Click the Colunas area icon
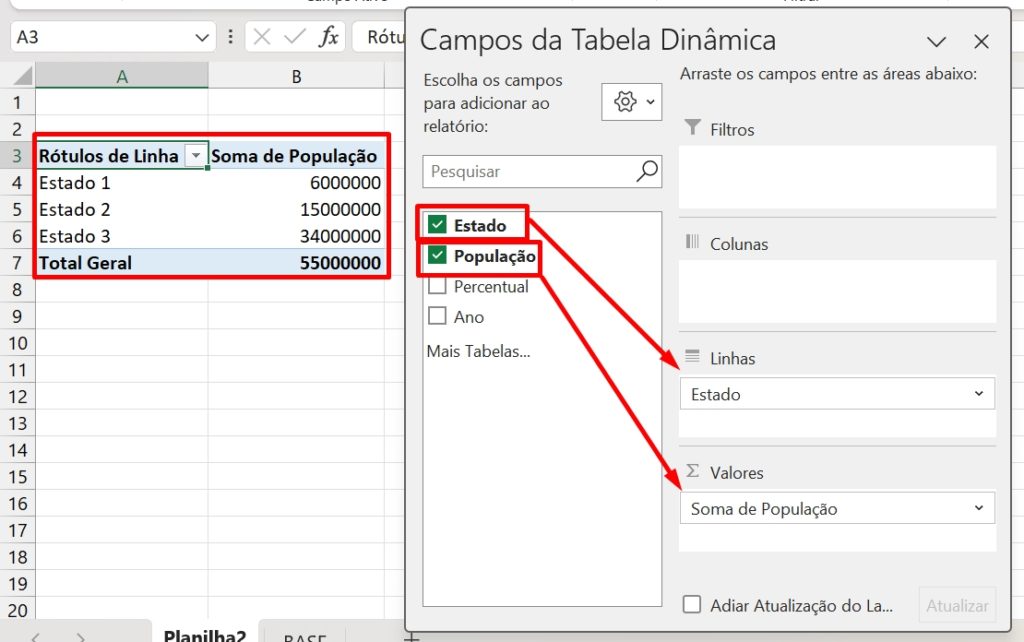 click(x=692, y=243)
